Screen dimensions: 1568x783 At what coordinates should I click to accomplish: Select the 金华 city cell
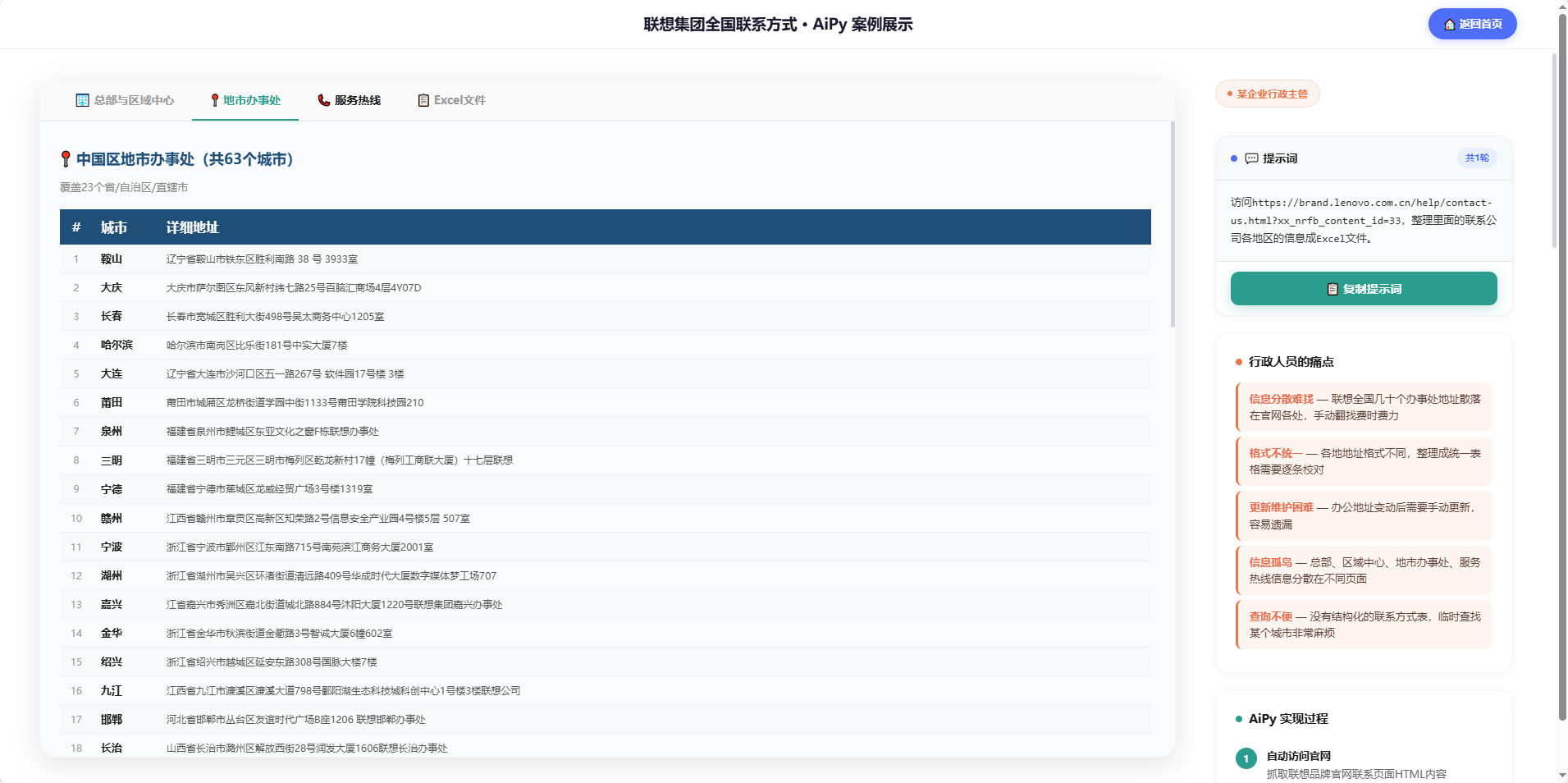112,633
